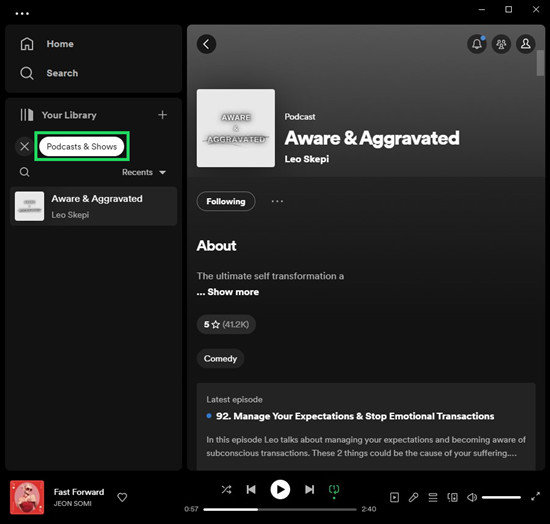
Task: Toggle the Podcasts & Shows filter chip
Action: (x=82, y=146)
